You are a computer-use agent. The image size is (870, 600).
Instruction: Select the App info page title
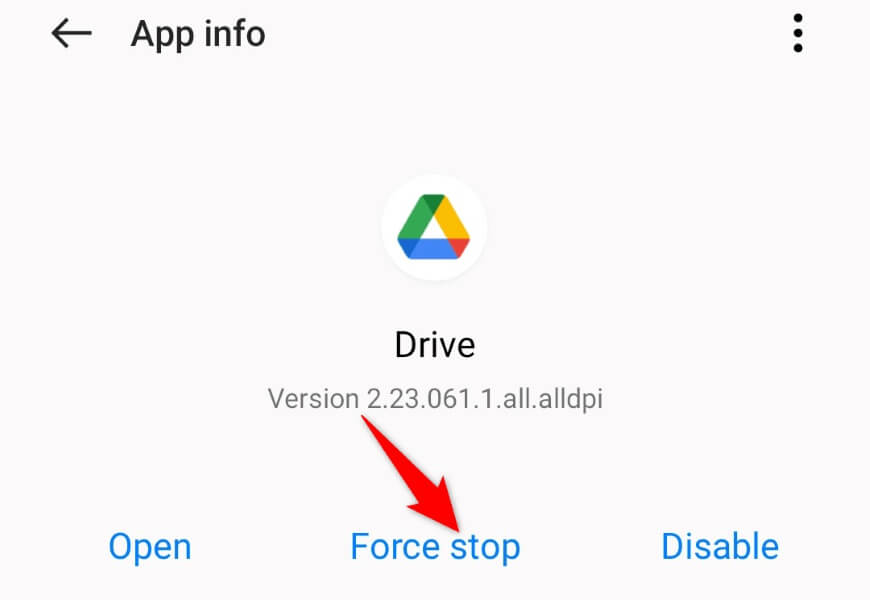(x=198, y=34)
